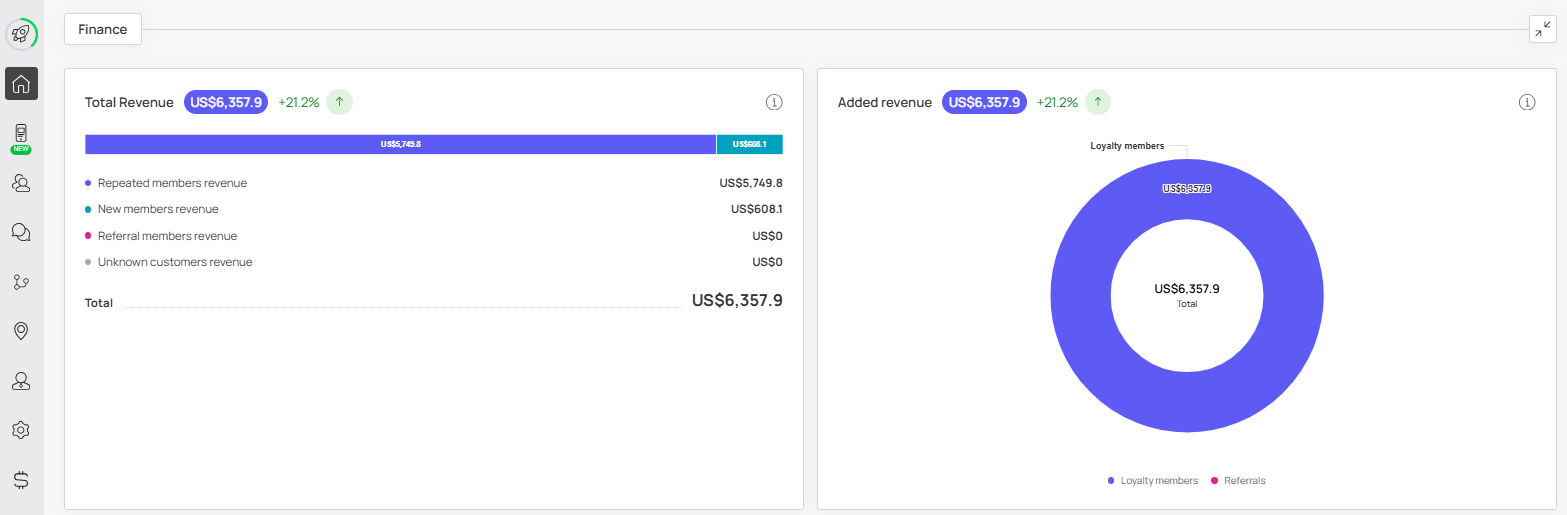Viewport: 1567px width, 515px height.
Task: Open the mobile device icon marked NEW
Action: click(x=21, y=135)
